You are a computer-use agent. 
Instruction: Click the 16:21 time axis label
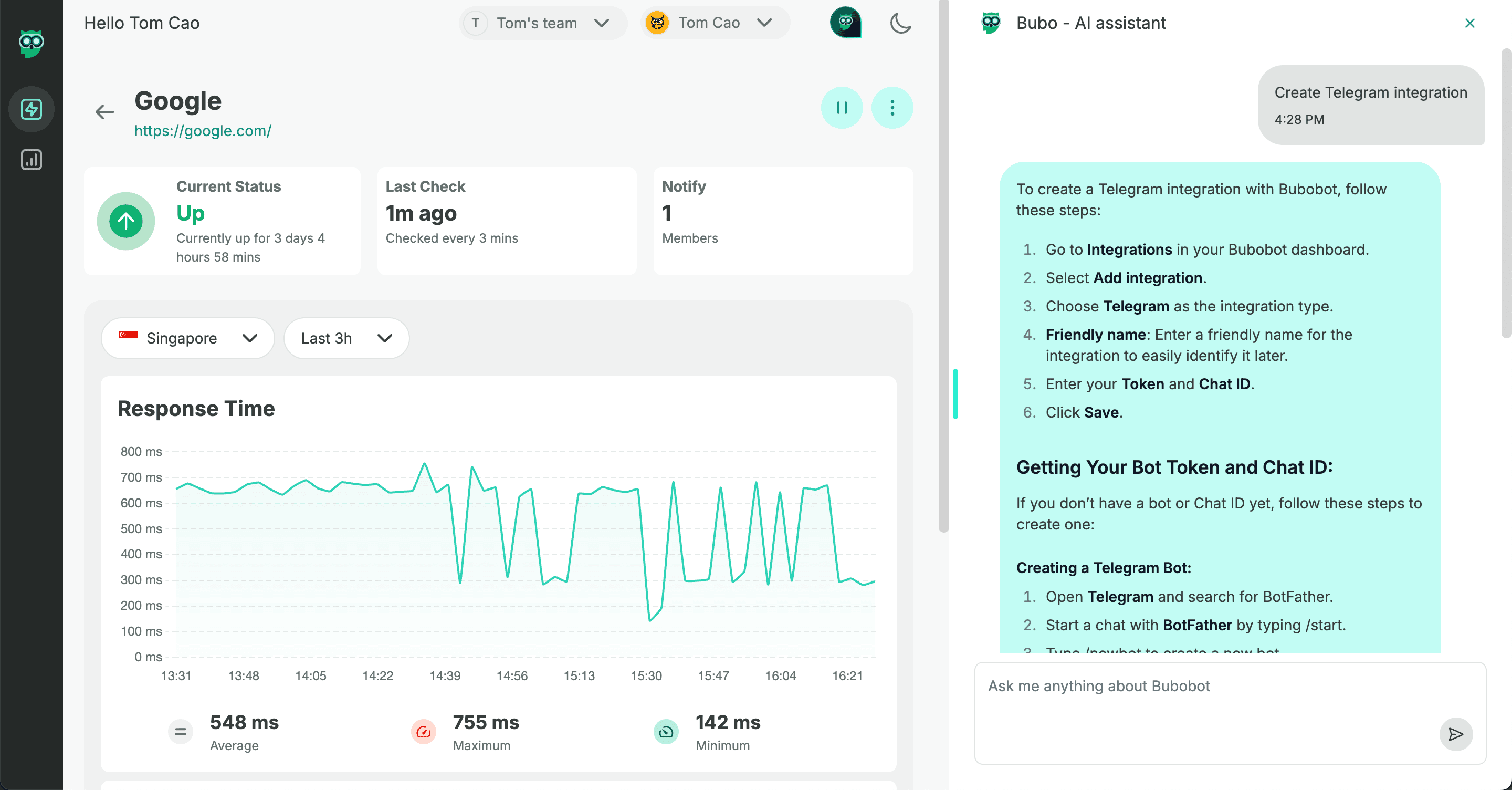847,675
